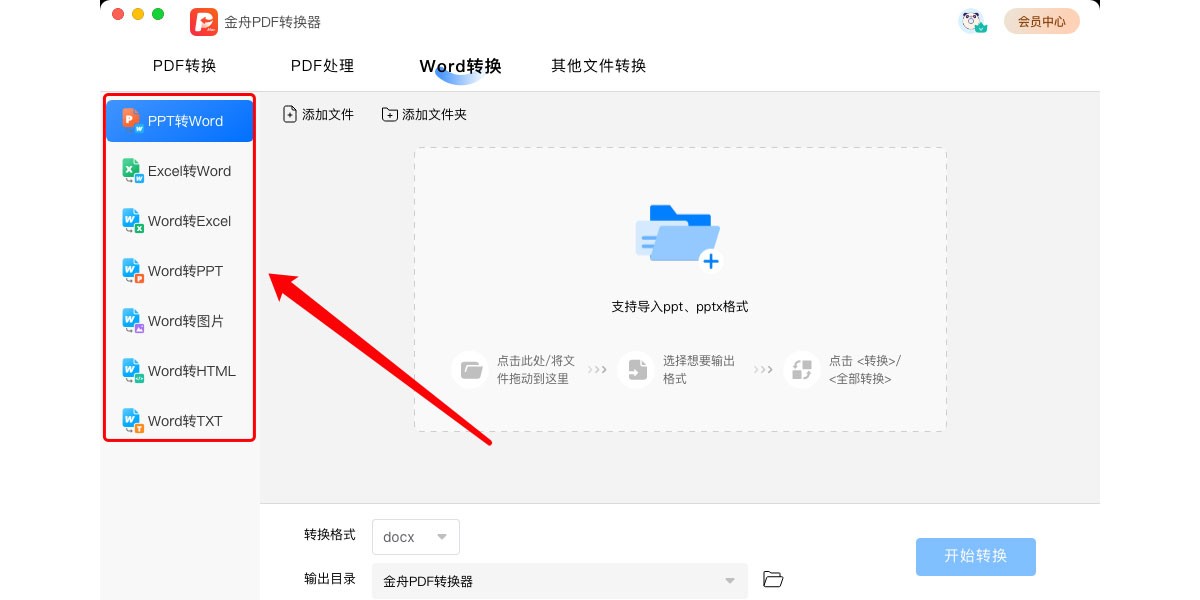The width and height of the screenshot is (1200, 600).
Task: Open the 其他文件转换 tab
Action: [x=598, y=66]
